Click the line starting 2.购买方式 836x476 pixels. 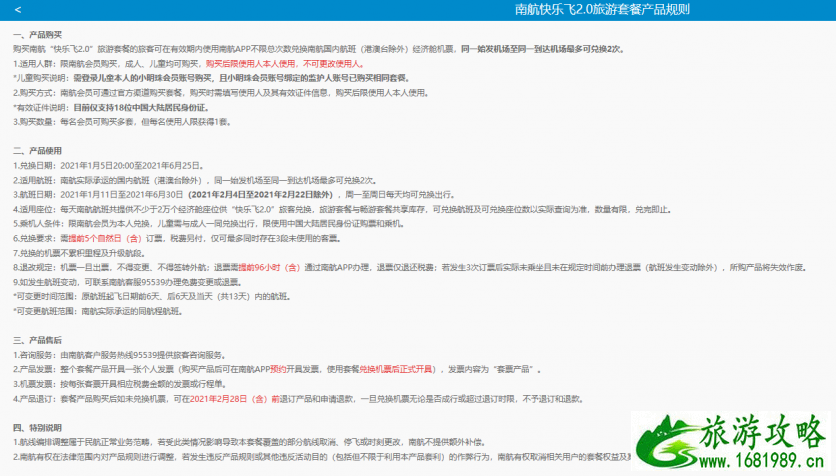pos(221,93)
